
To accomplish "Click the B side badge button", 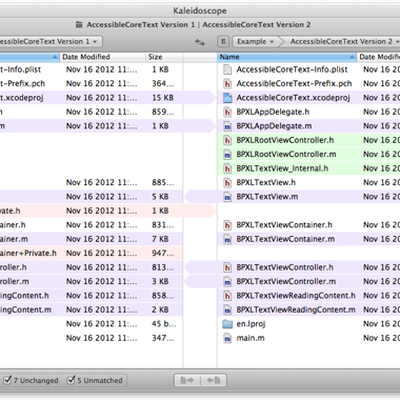I will pyautogui.click(x=223, y=42).
